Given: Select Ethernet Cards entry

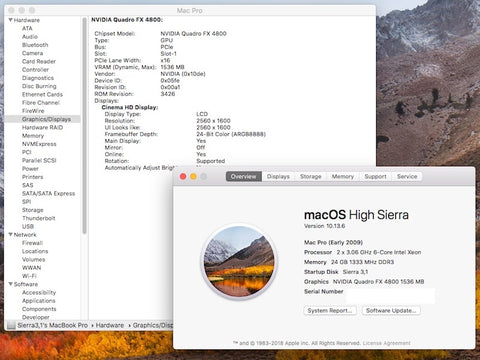Looking at the screenshot, I should click(x=42, y=94).
